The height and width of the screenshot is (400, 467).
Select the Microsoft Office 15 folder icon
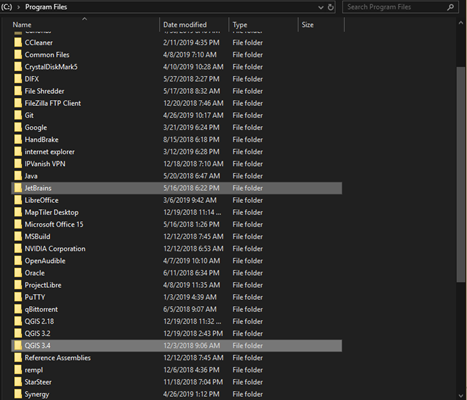(18, 224)
